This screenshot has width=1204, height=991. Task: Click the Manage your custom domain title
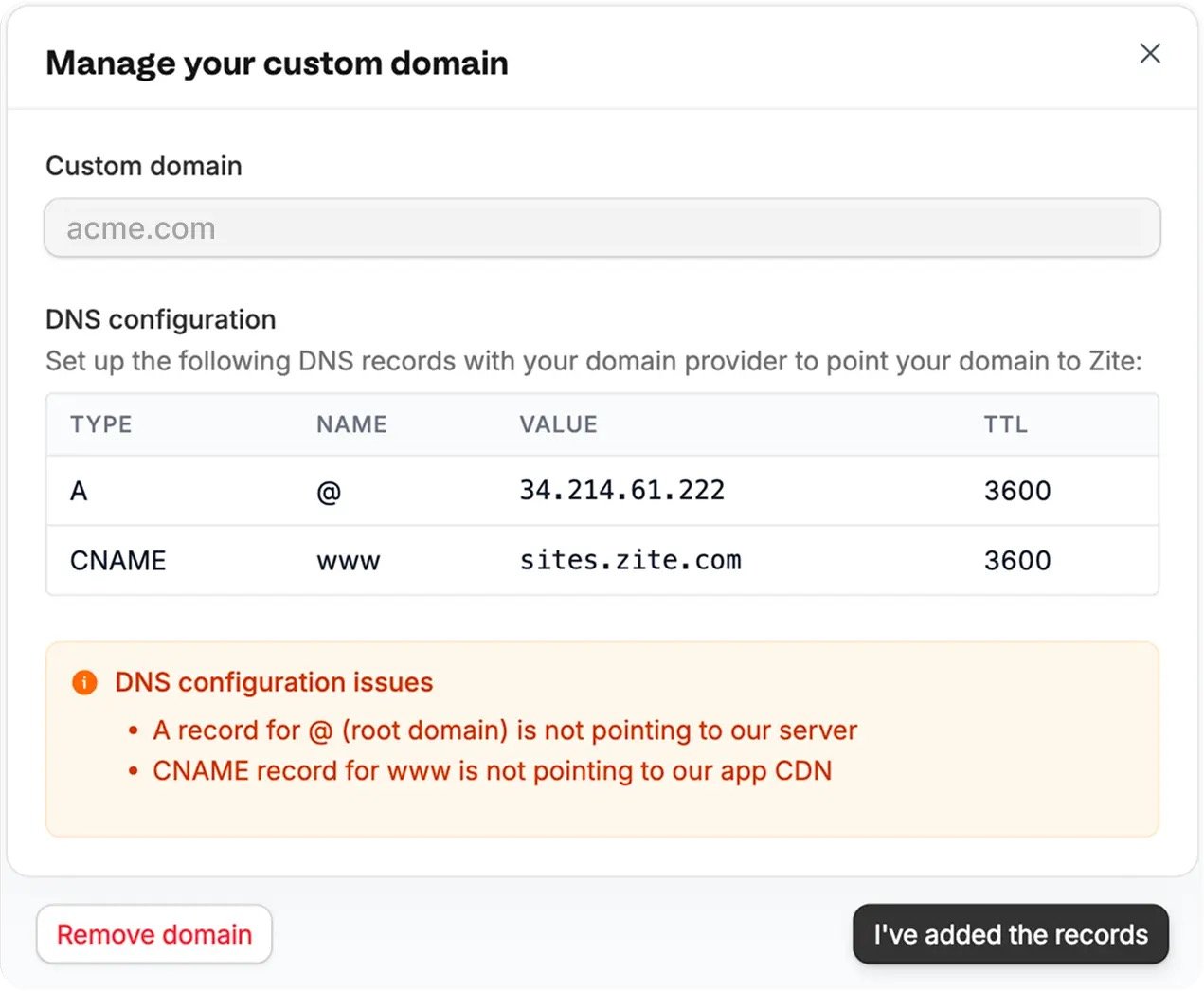pyautogui.click(x=277, y=63)
